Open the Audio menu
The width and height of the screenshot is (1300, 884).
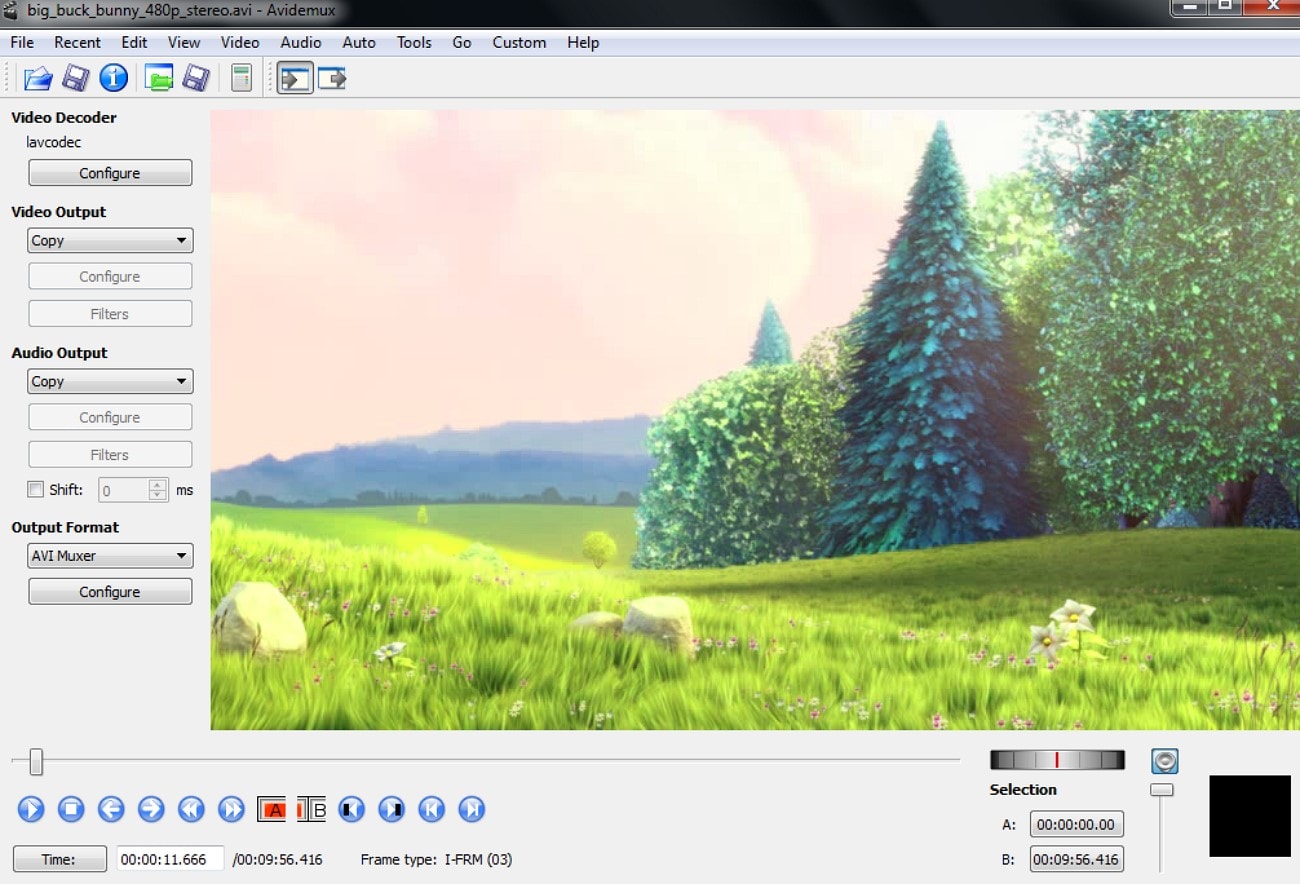pos(301,42)
